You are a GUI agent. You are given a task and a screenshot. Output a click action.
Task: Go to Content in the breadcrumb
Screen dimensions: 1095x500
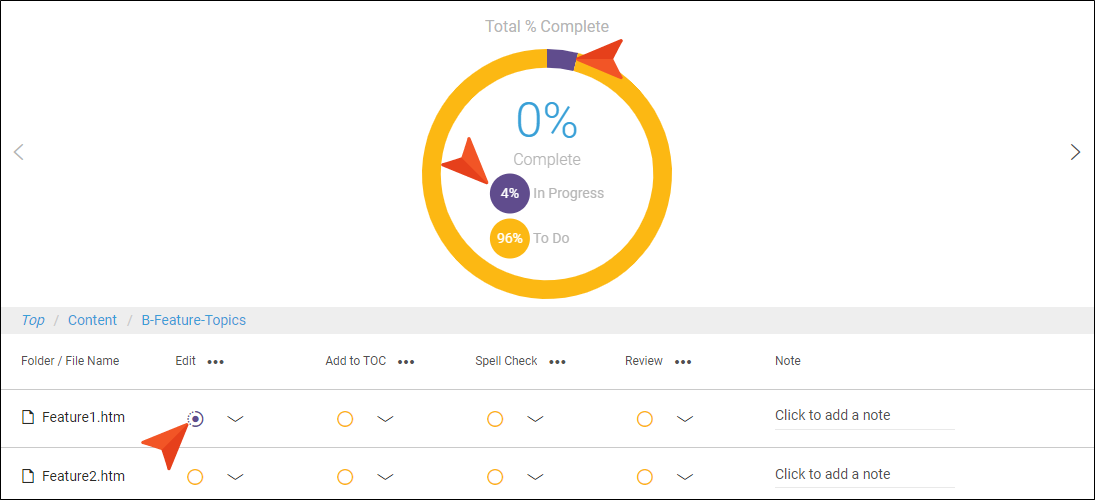pyautogui.click(x=92, y=321)
